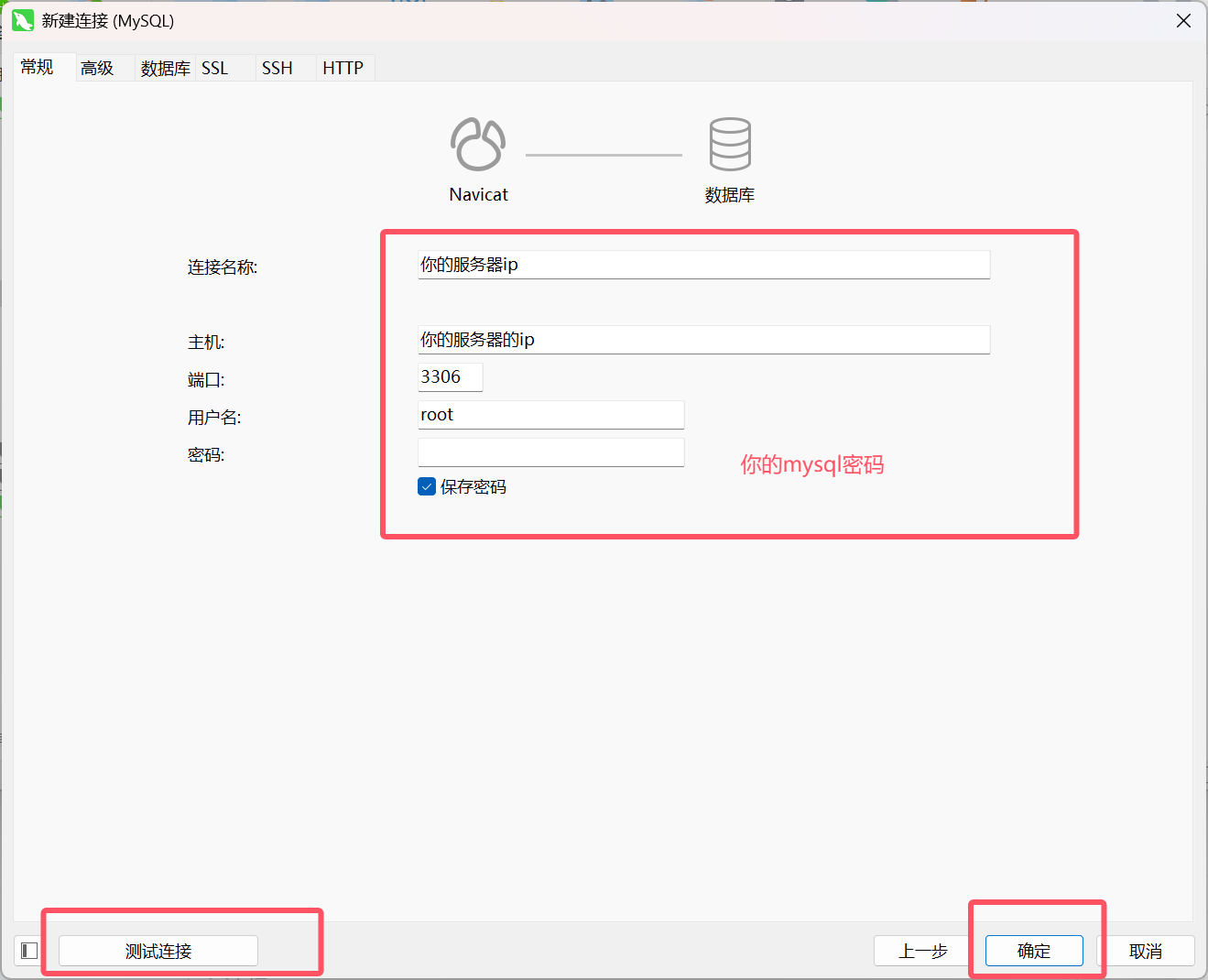This screenshot has height=980, width=1208.
Task: Click the 端口 field showing 3306
Action: (x=450, y=376)
